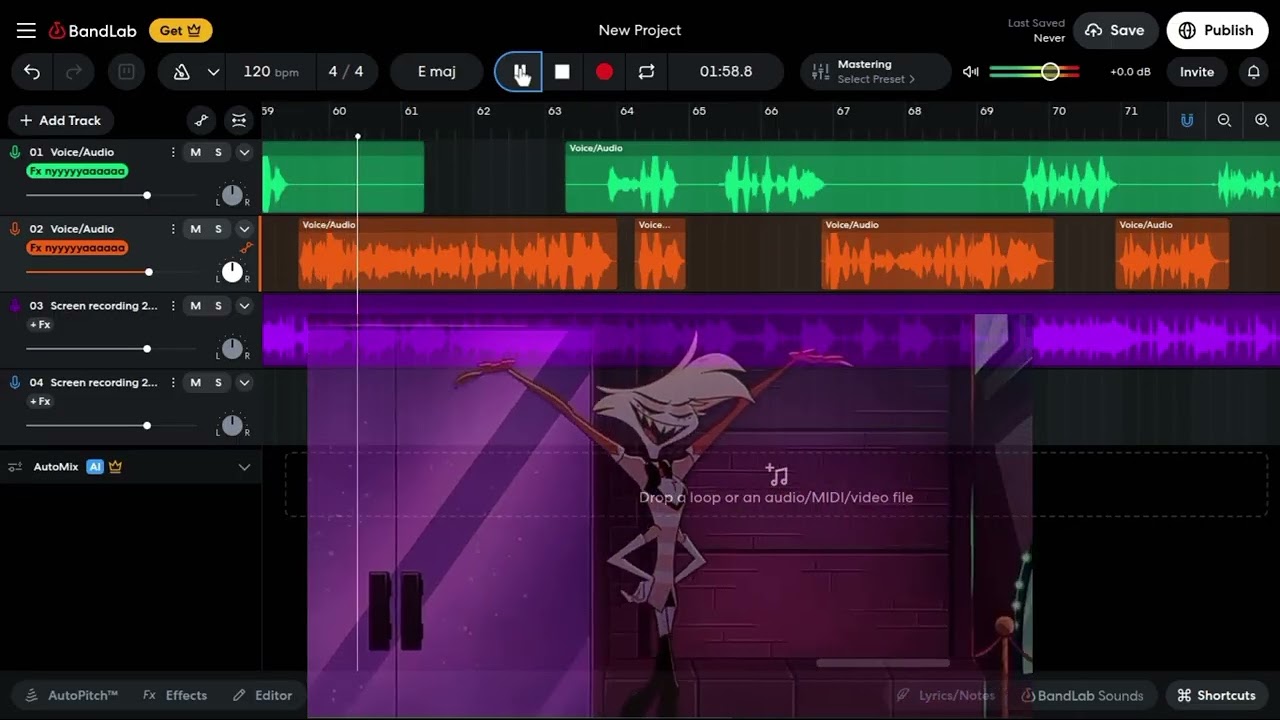Open the notifications bell
This screenshot has height=720, width=1280.
point(1253,72)
